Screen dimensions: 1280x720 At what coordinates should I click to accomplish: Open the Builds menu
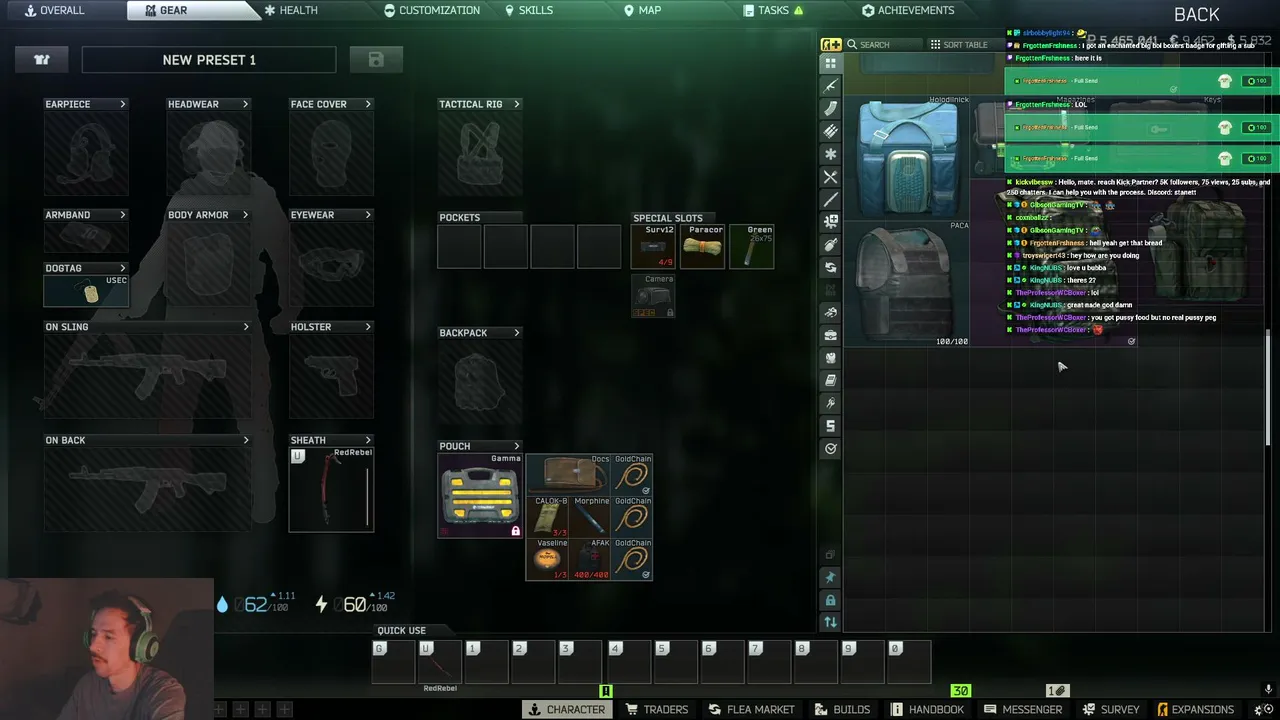843,709
